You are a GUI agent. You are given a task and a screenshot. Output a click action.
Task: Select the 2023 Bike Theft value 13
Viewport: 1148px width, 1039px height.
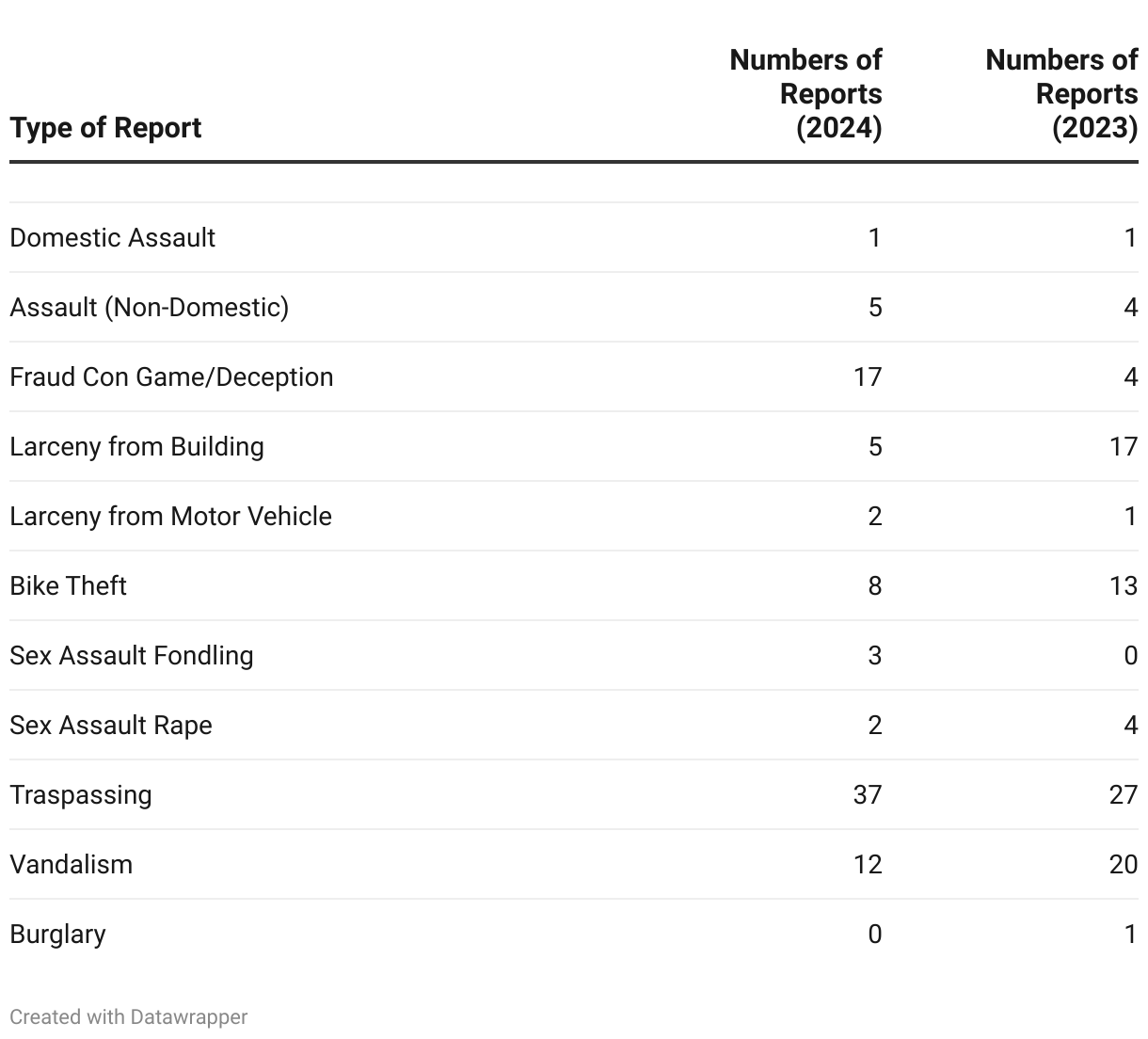click(x=1124, y=585)
